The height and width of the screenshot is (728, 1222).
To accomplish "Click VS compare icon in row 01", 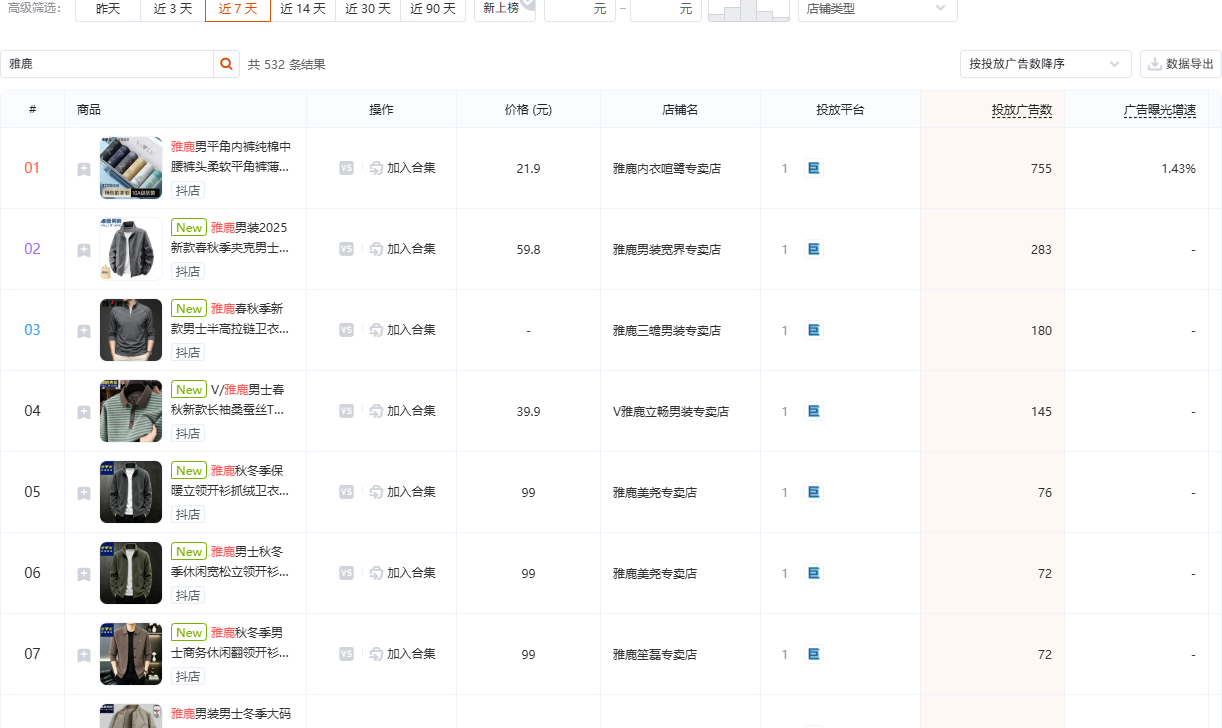I will point(346,168).
